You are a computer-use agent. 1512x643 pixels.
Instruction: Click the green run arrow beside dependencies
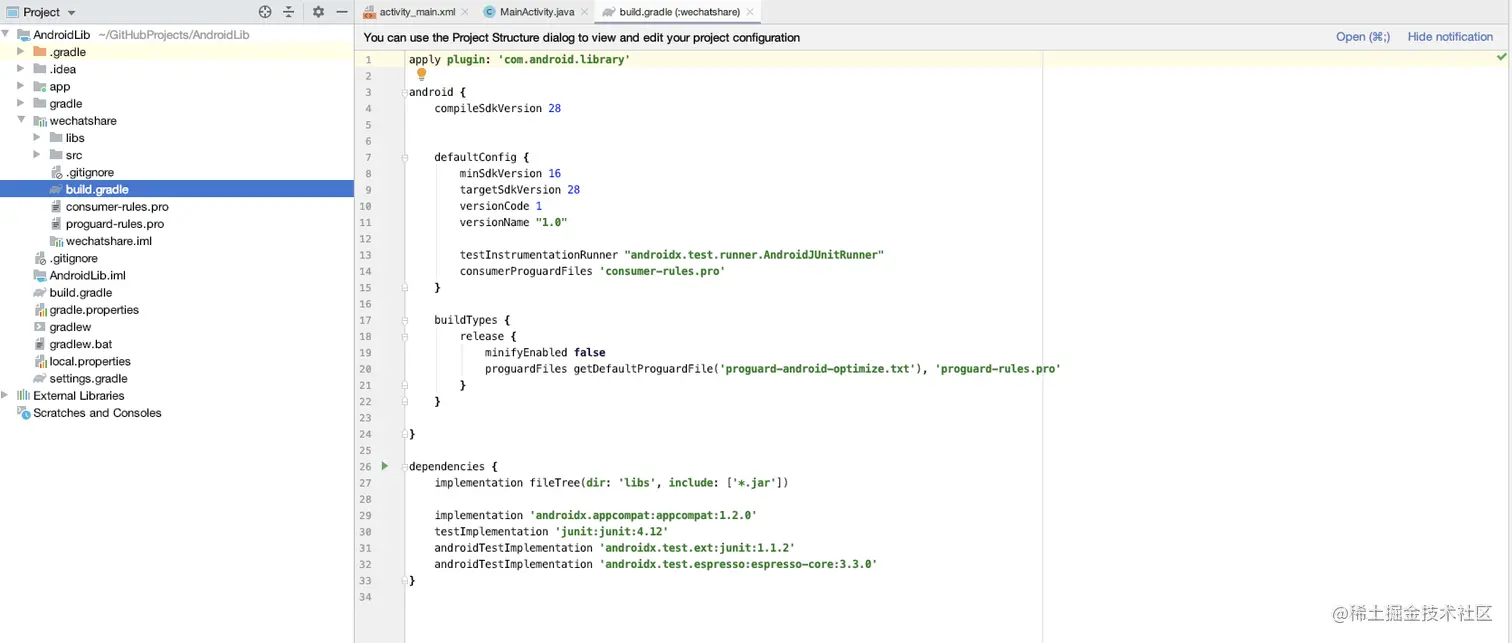coord(385,466)
